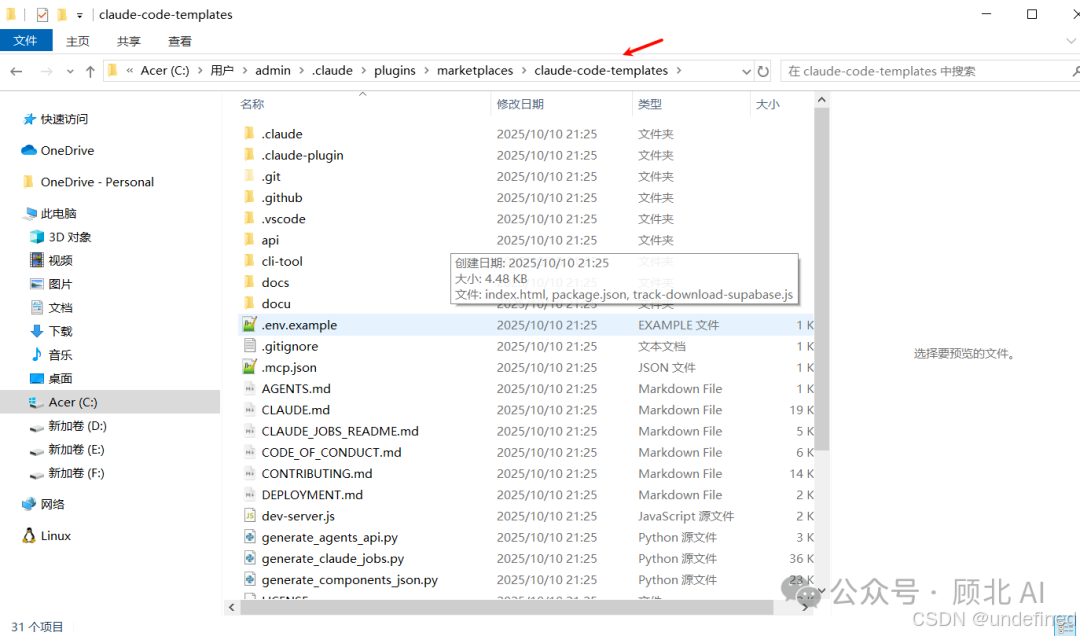Select the .github folder icon
Screen dimensions: 1080x636
249,198
